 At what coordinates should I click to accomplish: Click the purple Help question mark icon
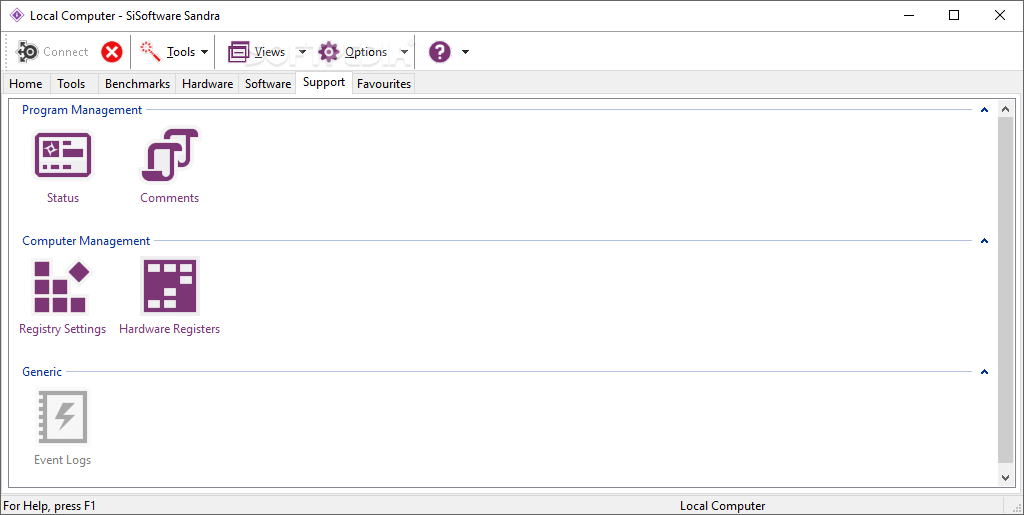point(440,52)
